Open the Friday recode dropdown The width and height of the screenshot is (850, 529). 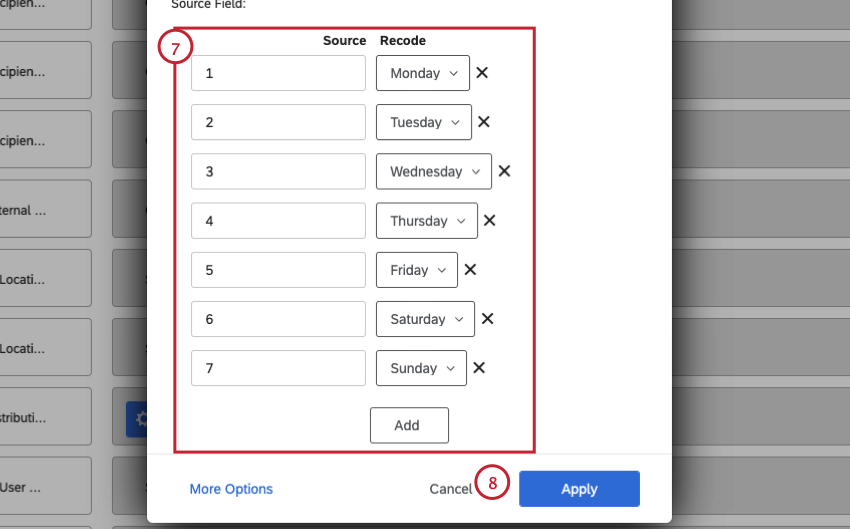tap(417, 270)
